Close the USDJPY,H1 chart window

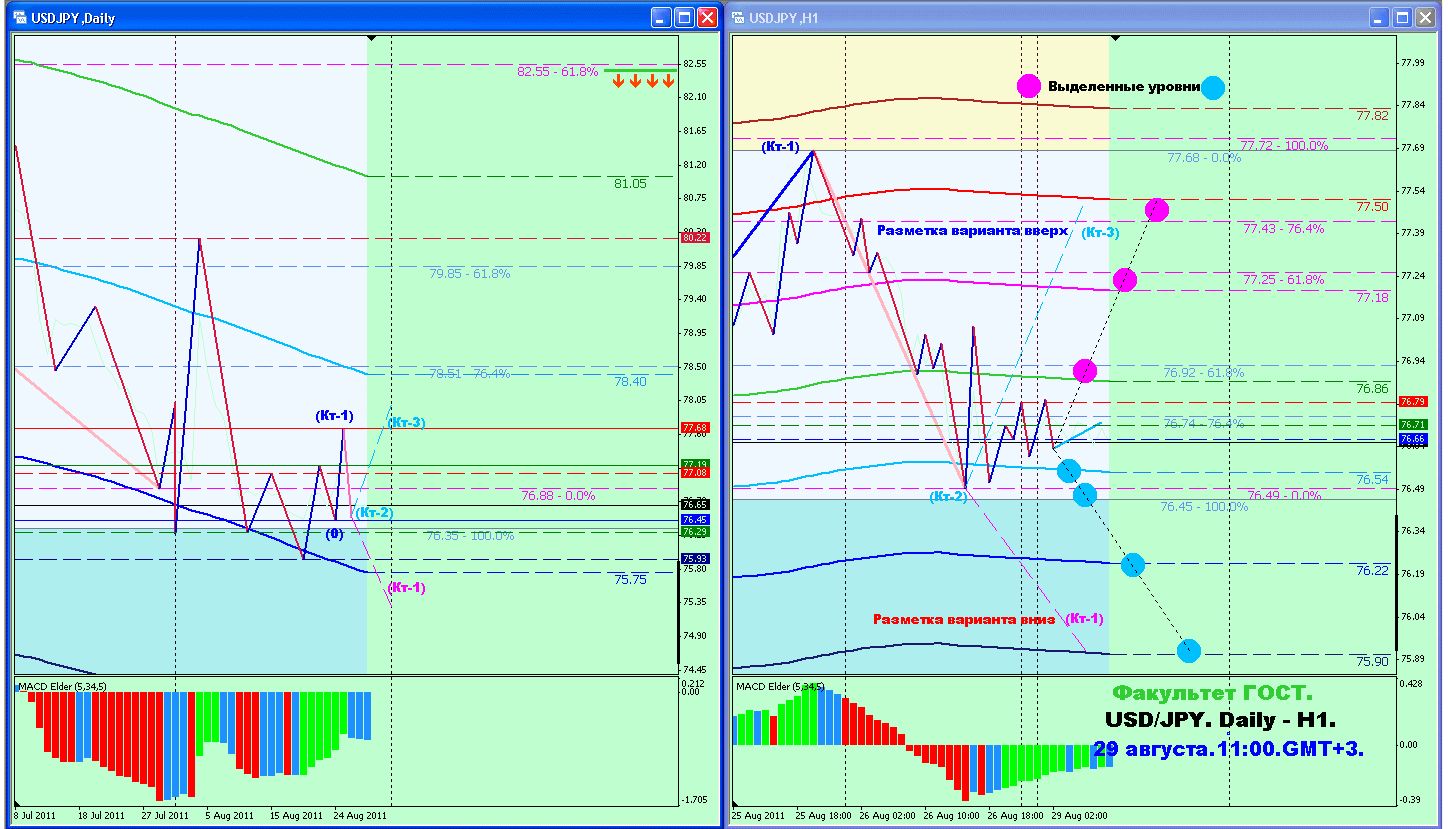tap(1426, 17)
